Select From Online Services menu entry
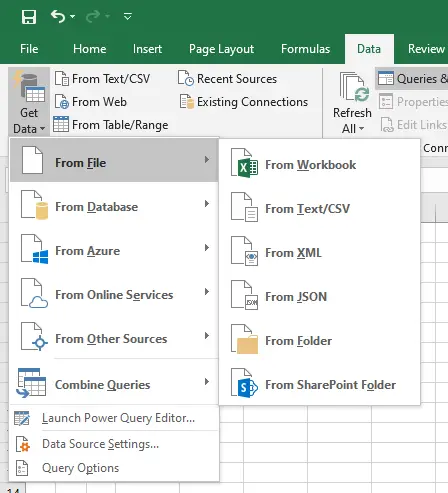 click(114, 292)
